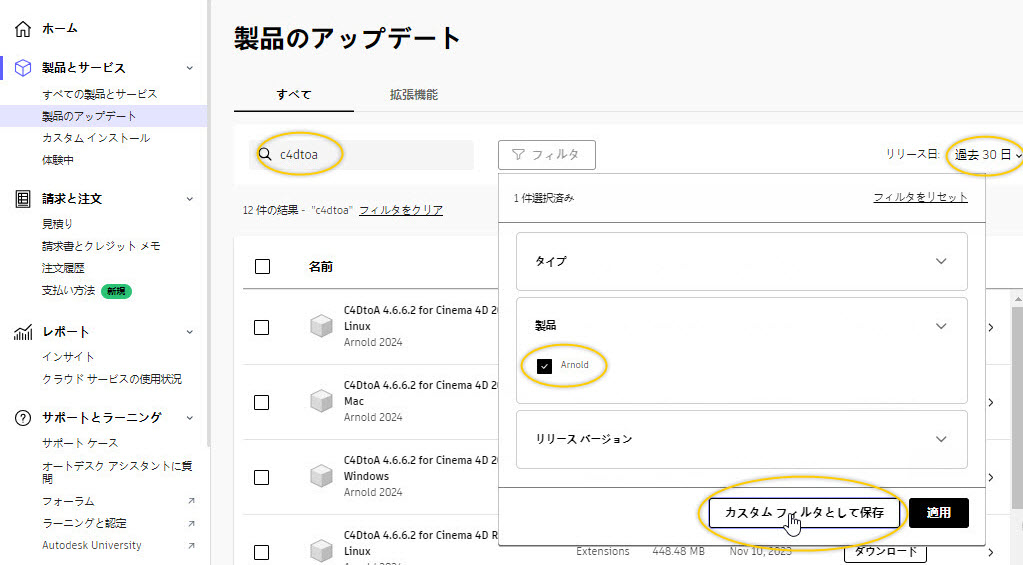Toggle the select-all checkbox next to 名前
Image resolution: width=1023 pixels, height=565 pixels.
[x=262, y=266]
